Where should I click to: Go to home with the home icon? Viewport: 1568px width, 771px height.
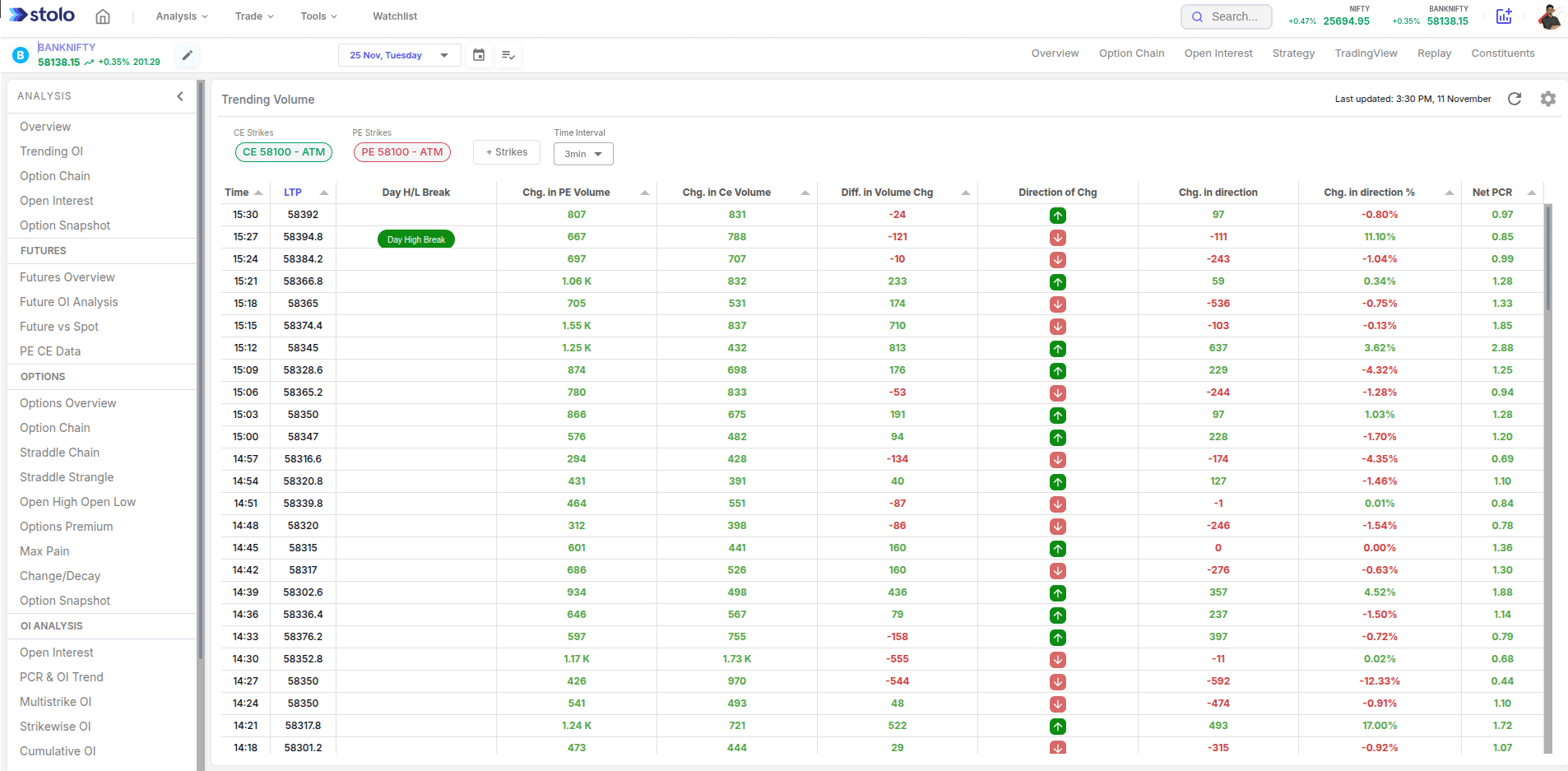104,16
